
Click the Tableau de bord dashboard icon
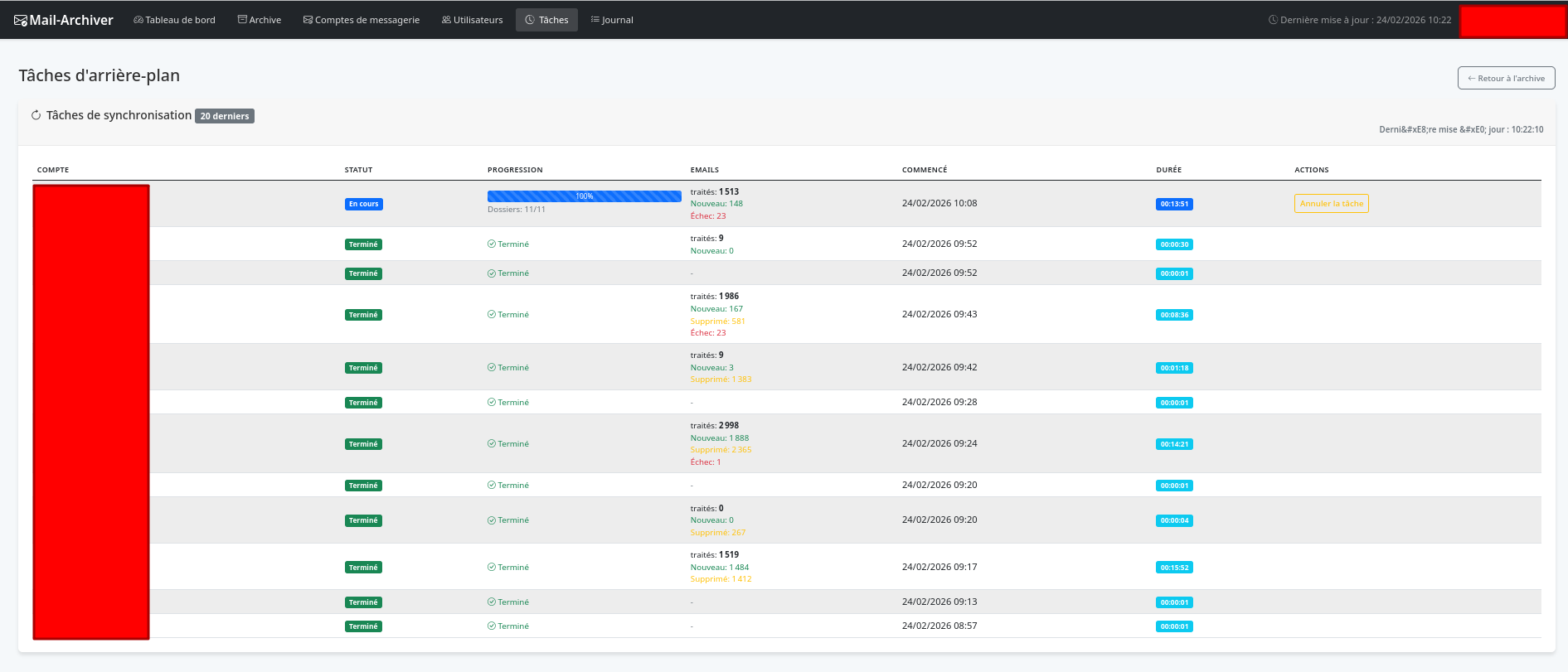pos(138,20)
